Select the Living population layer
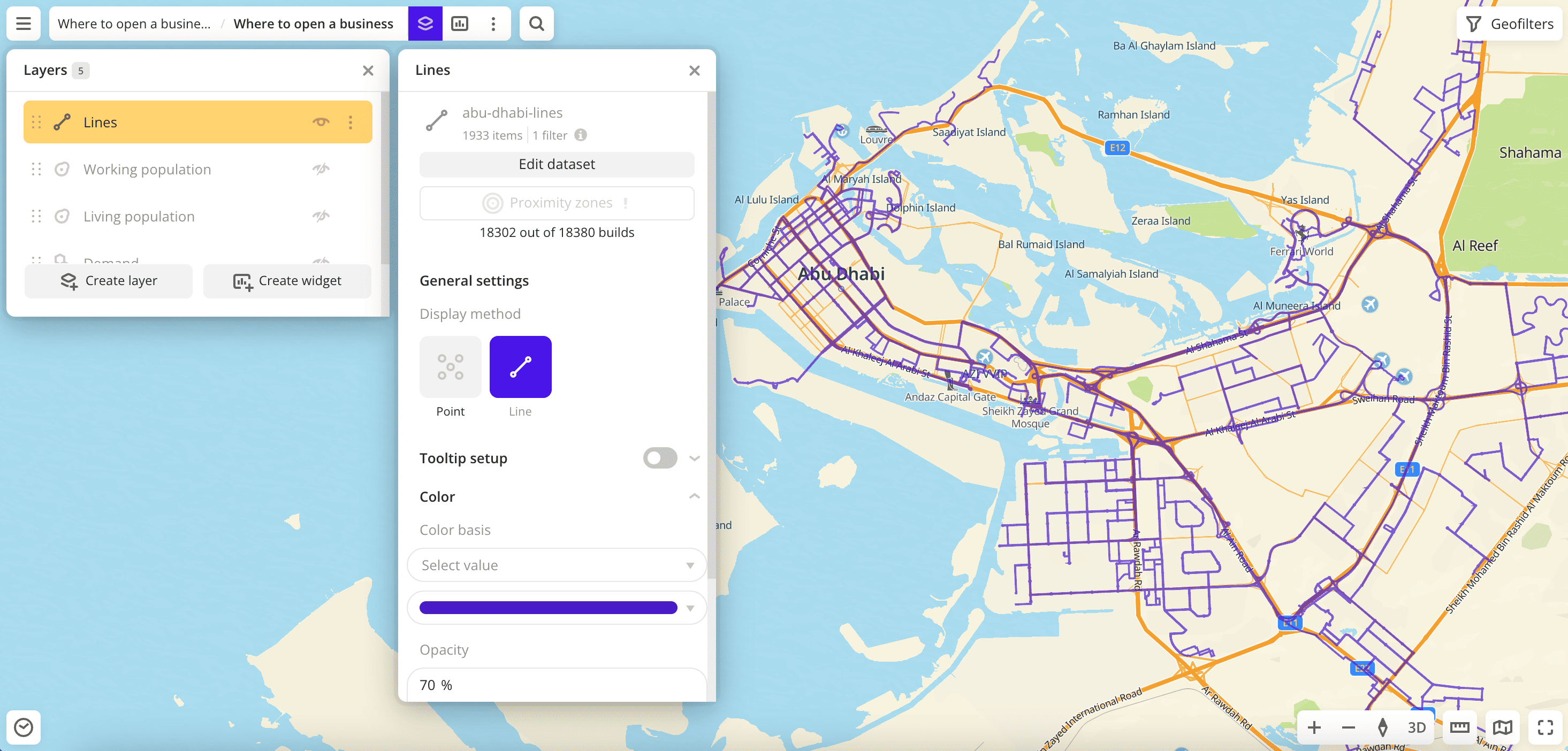1568x751 pixels. tap(139, 217)
